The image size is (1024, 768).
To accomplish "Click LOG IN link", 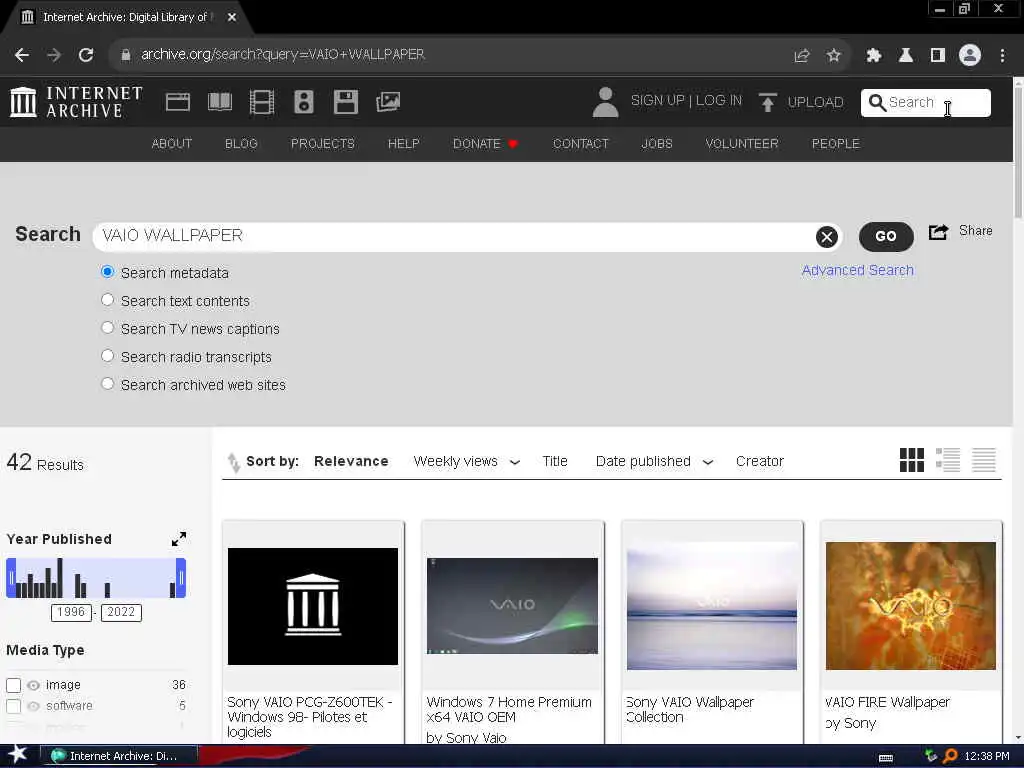I will click(x=718, y=101).
